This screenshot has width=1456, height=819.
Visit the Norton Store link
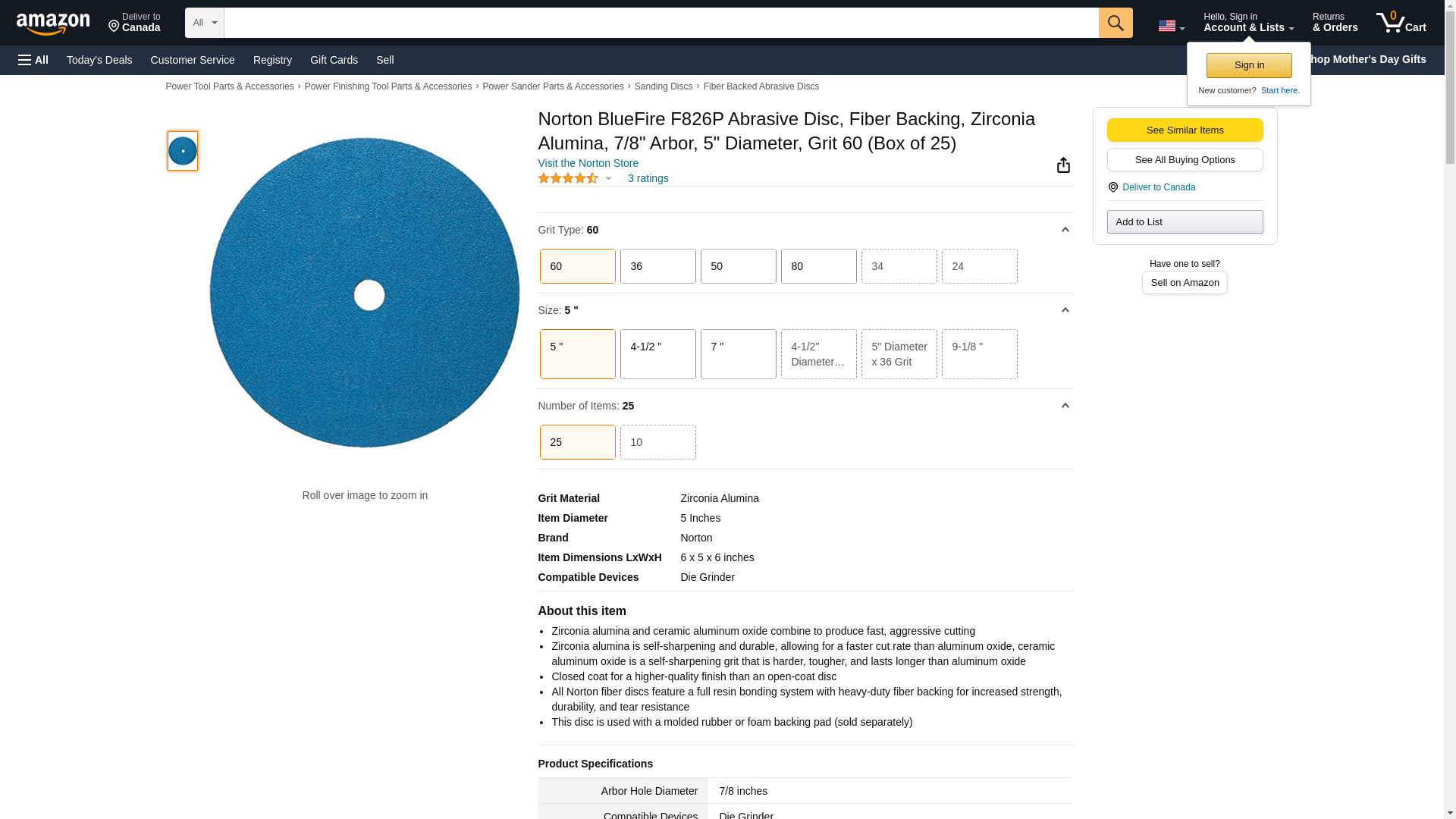tap(588, 163)
